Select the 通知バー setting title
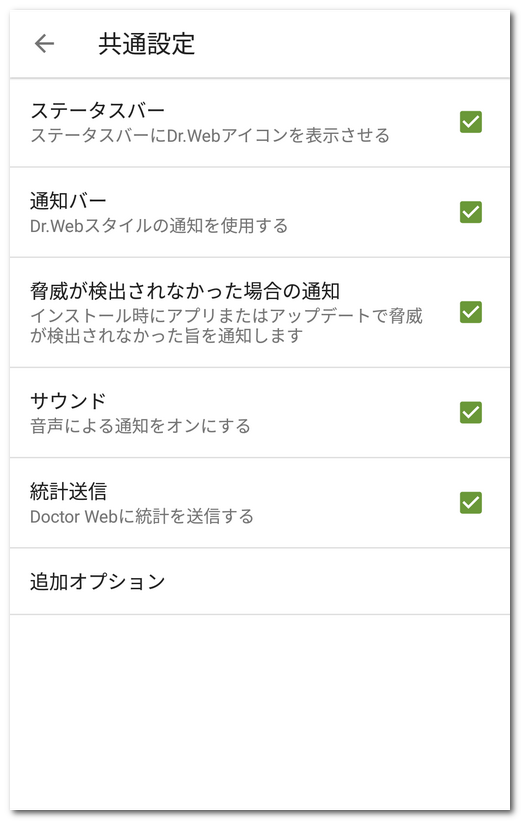This screenshot has height=821, width=521. [68, 201]
